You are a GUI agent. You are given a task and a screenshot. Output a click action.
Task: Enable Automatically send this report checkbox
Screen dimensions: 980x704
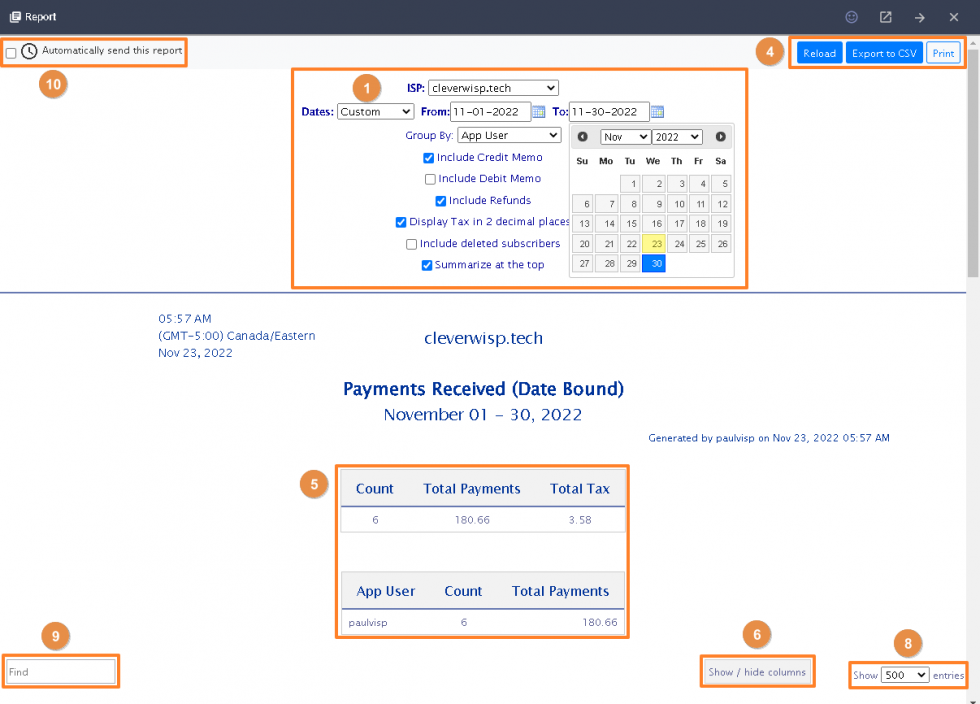(11, 52)
